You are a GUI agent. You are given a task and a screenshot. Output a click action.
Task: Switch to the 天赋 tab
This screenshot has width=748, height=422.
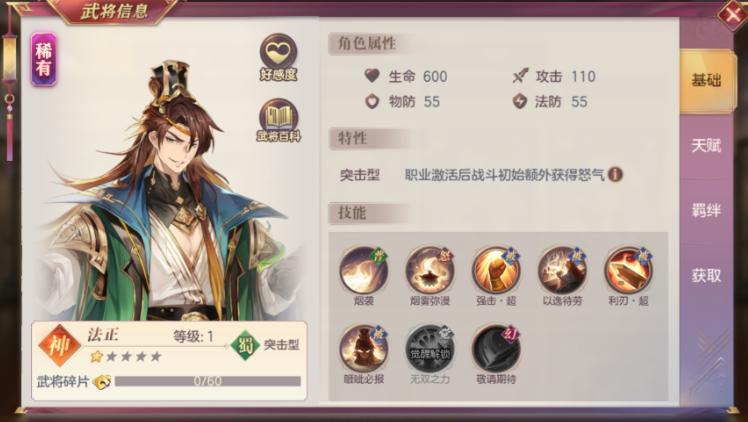[706, 145]
